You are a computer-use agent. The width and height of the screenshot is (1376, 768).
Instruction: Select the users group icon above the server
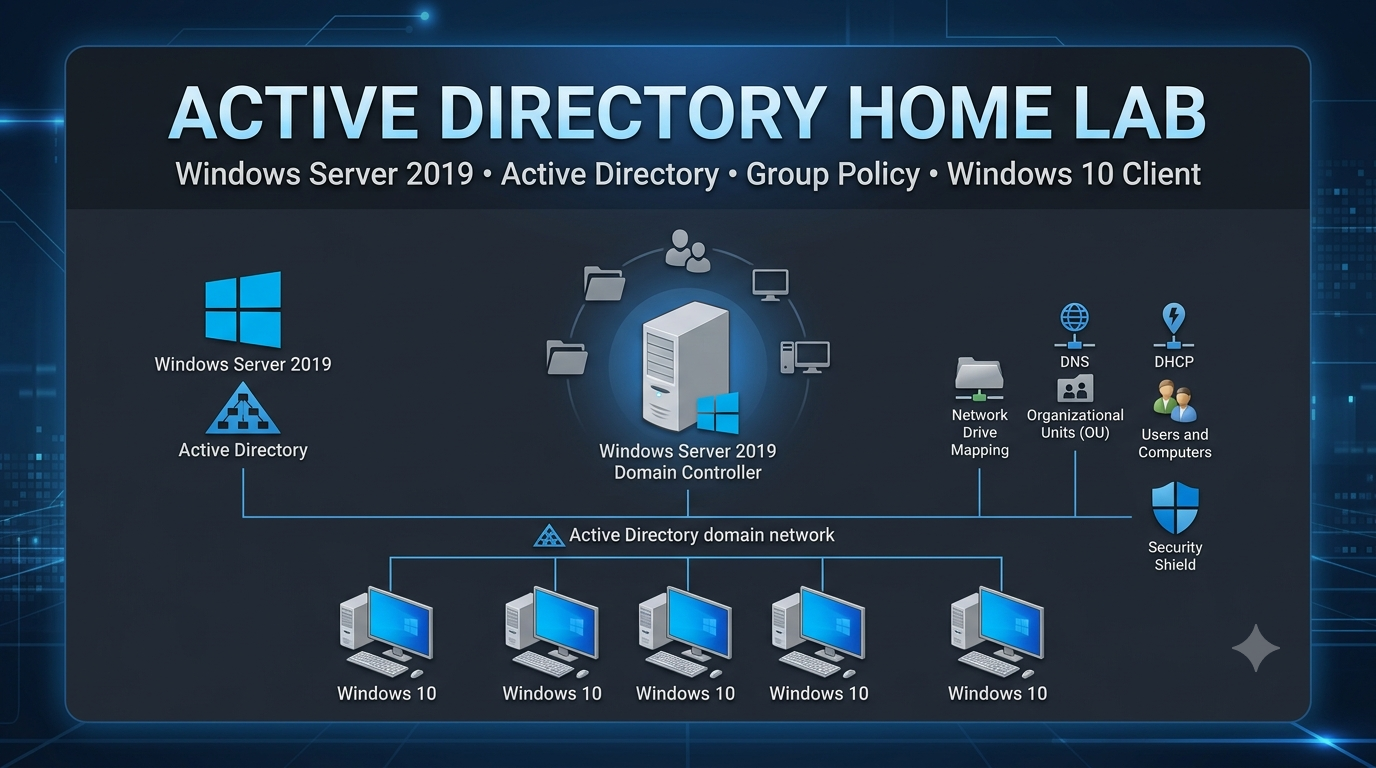(688, 250)
